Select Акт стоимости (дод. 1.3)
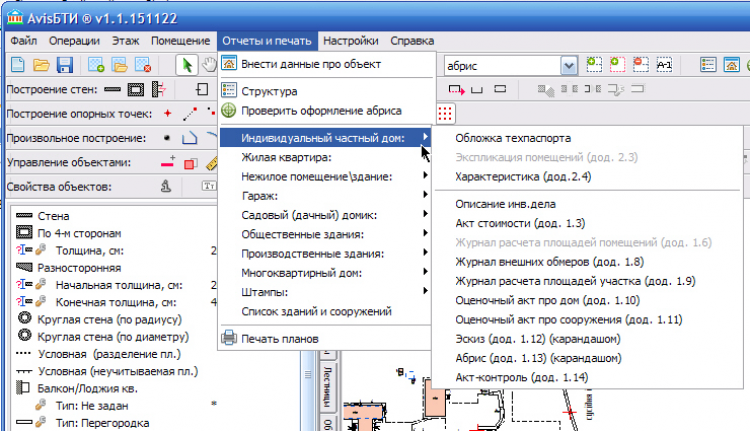Image resolution: width=750 pixels, height=431 pixels. click(520, 223)
